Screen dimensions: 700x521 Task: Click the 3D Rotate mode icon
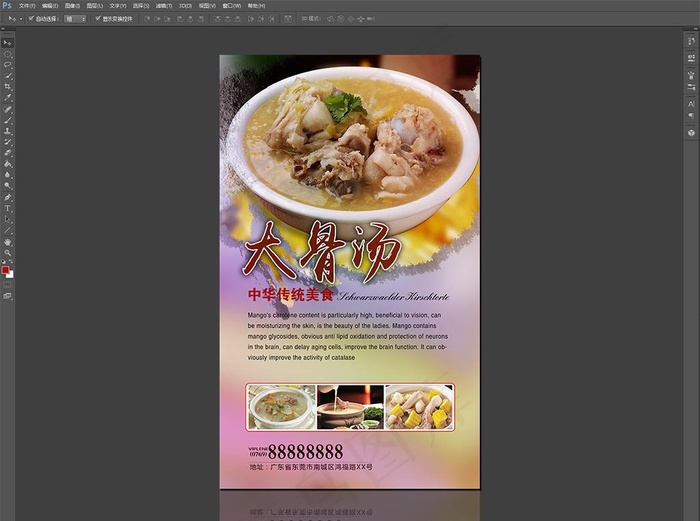331,19
